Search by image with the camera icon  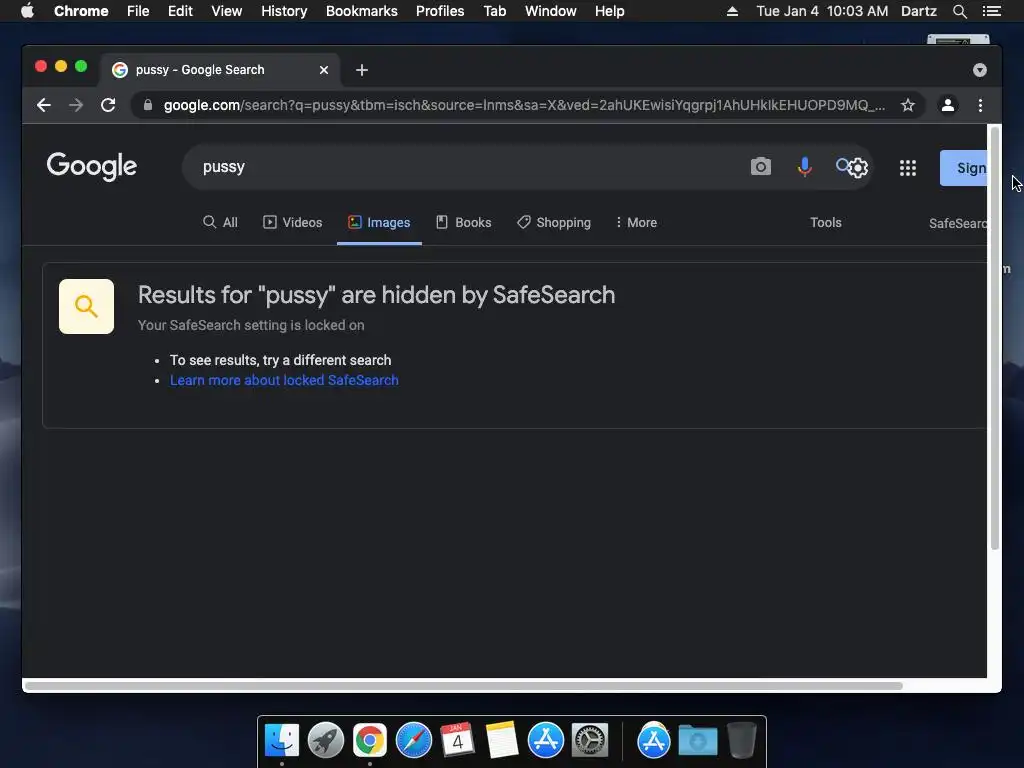click(x=760, y=167)
